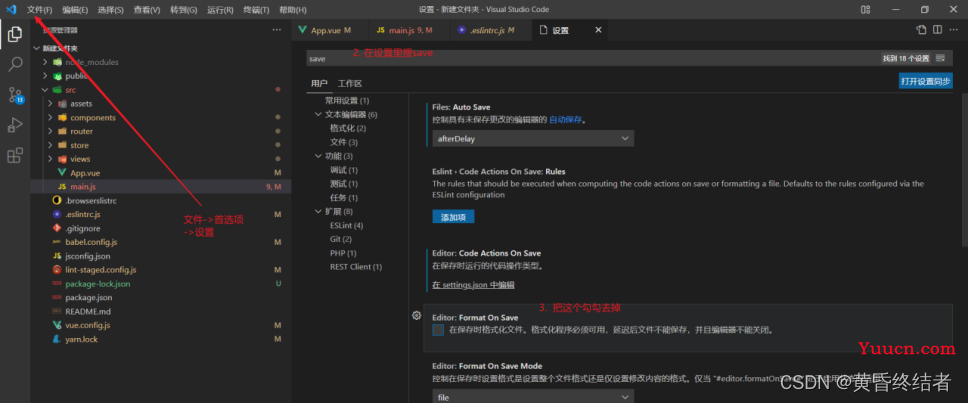Follow the 自动保存 link
Screen dimensions: 968x403
pos(565,120)
